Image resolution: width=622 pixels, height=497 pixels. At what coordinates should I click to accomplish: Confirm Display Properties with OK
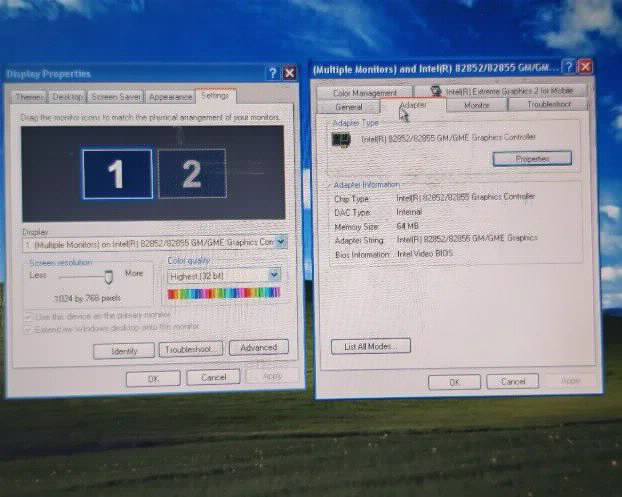click(x=153, y=378)
